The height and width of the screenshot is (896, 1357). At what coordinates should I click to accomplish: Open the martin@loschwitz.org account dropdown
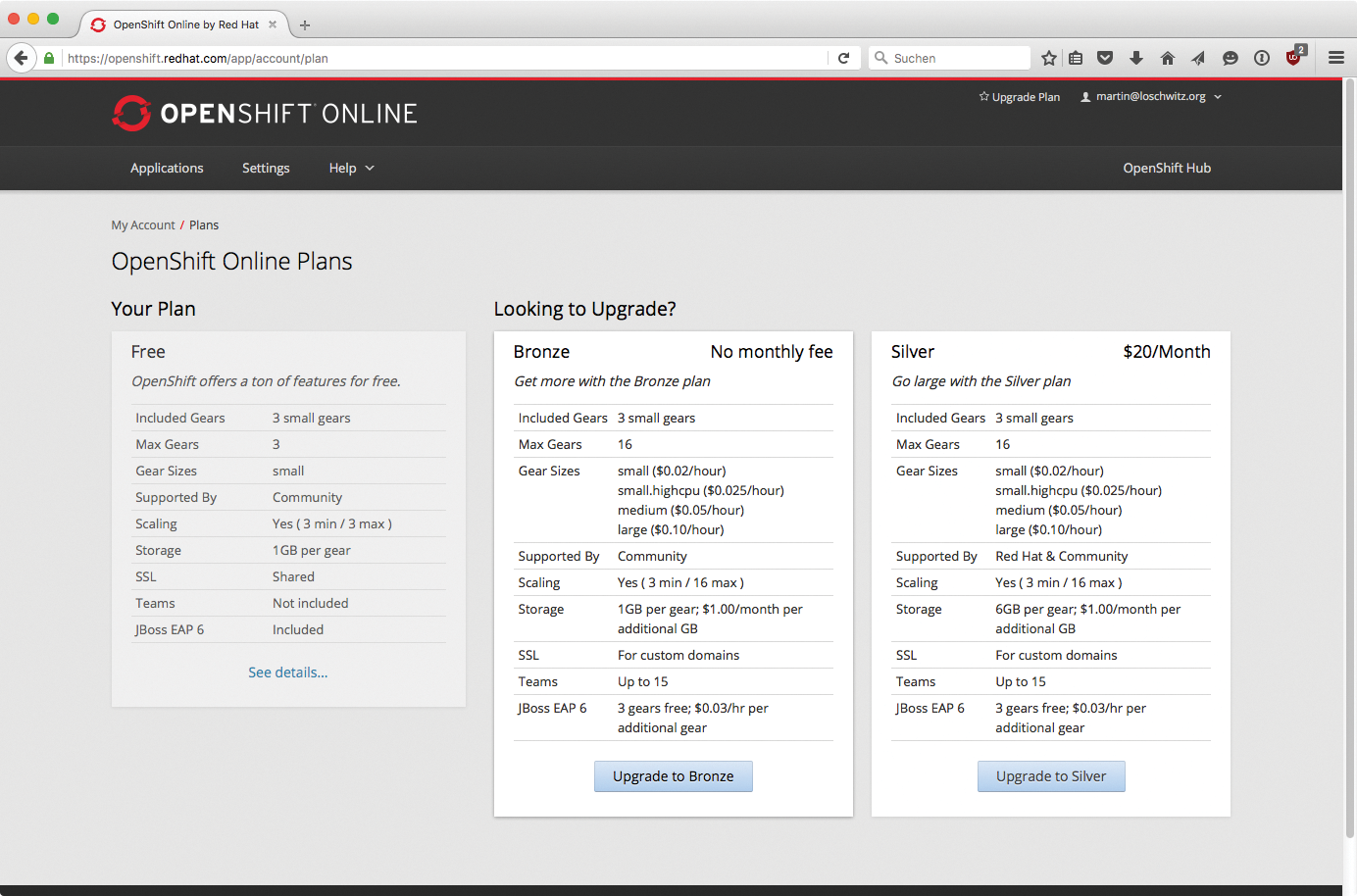coord(1150,96)
